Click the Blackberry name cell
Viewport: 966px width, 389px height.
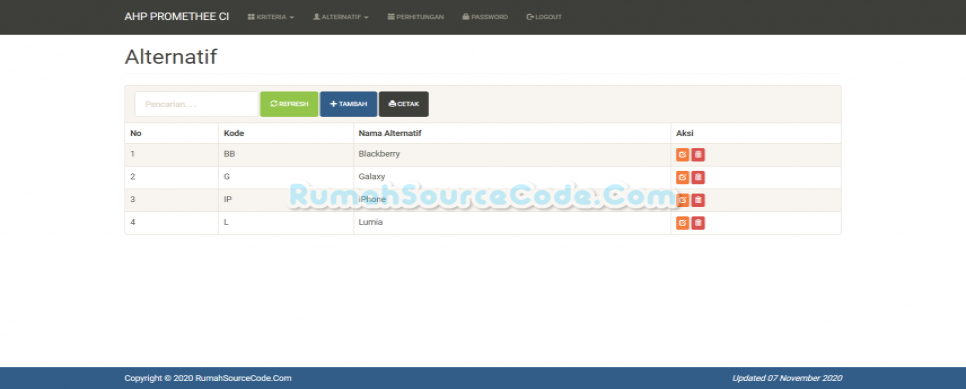(511, 155)
